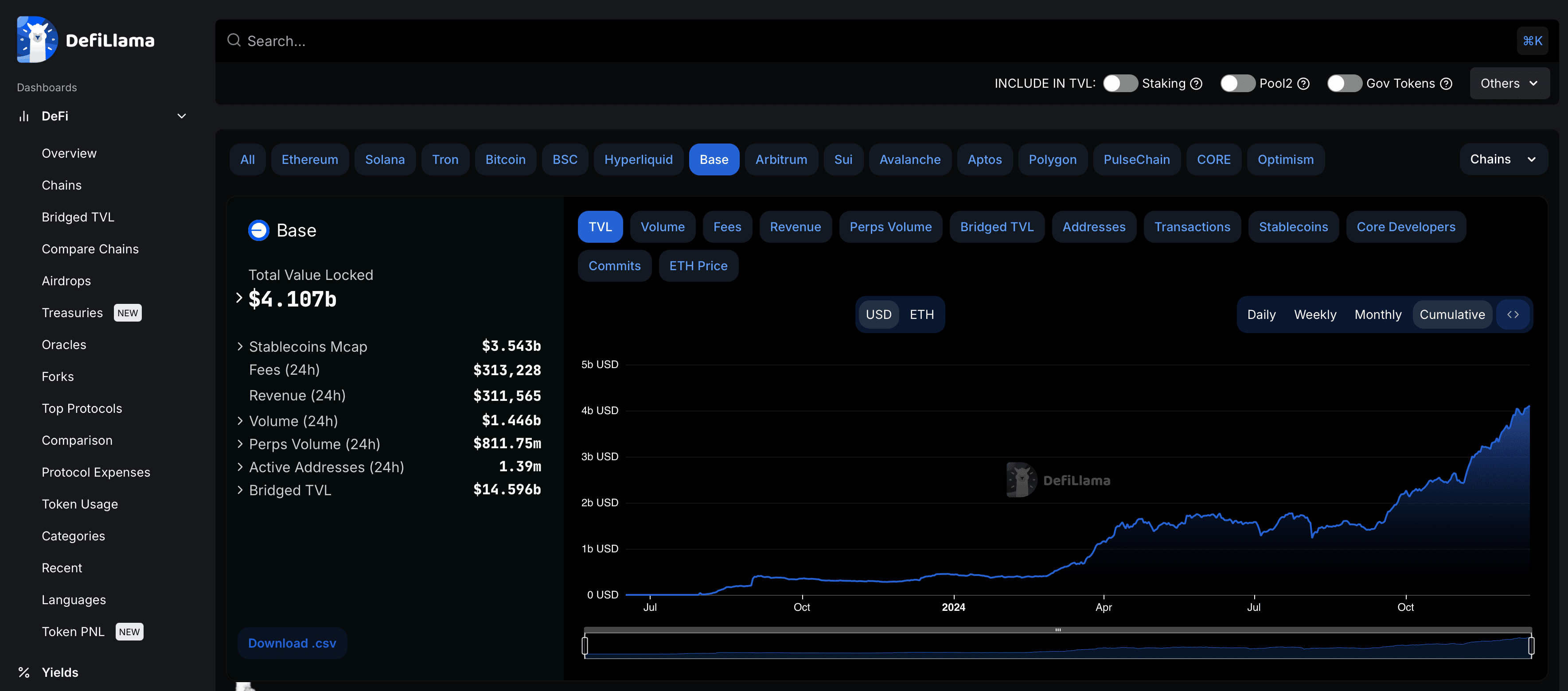Click the Pool2 help question-mark icon

pos(1303,83)
